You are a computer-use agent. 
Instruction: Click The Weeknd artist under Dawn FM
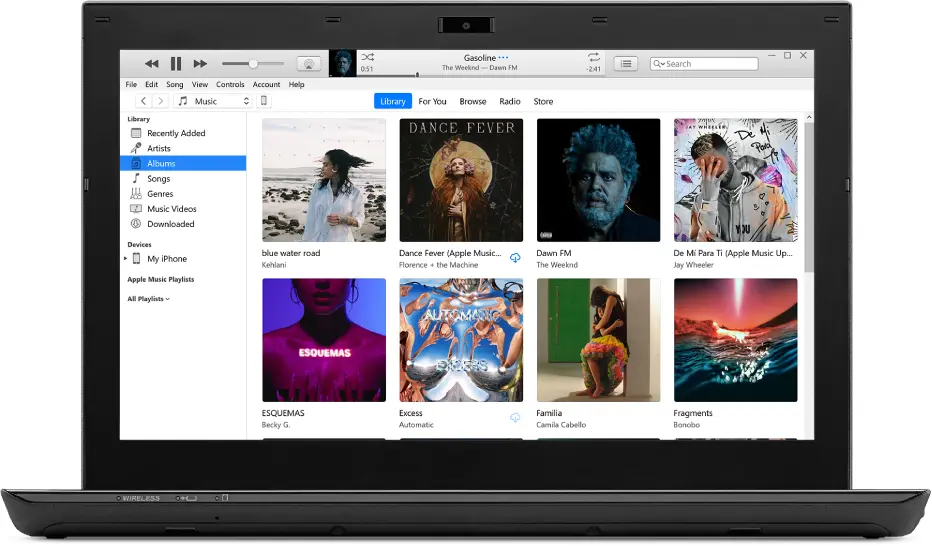(557, 265)
